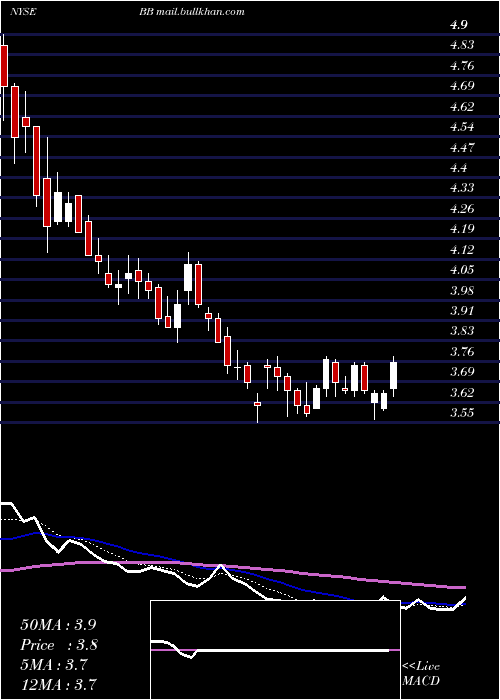The height and width of the screenshot is (700, 500).
Task: Click the Price : 3.8 readout
Action: tap(59, 645)
